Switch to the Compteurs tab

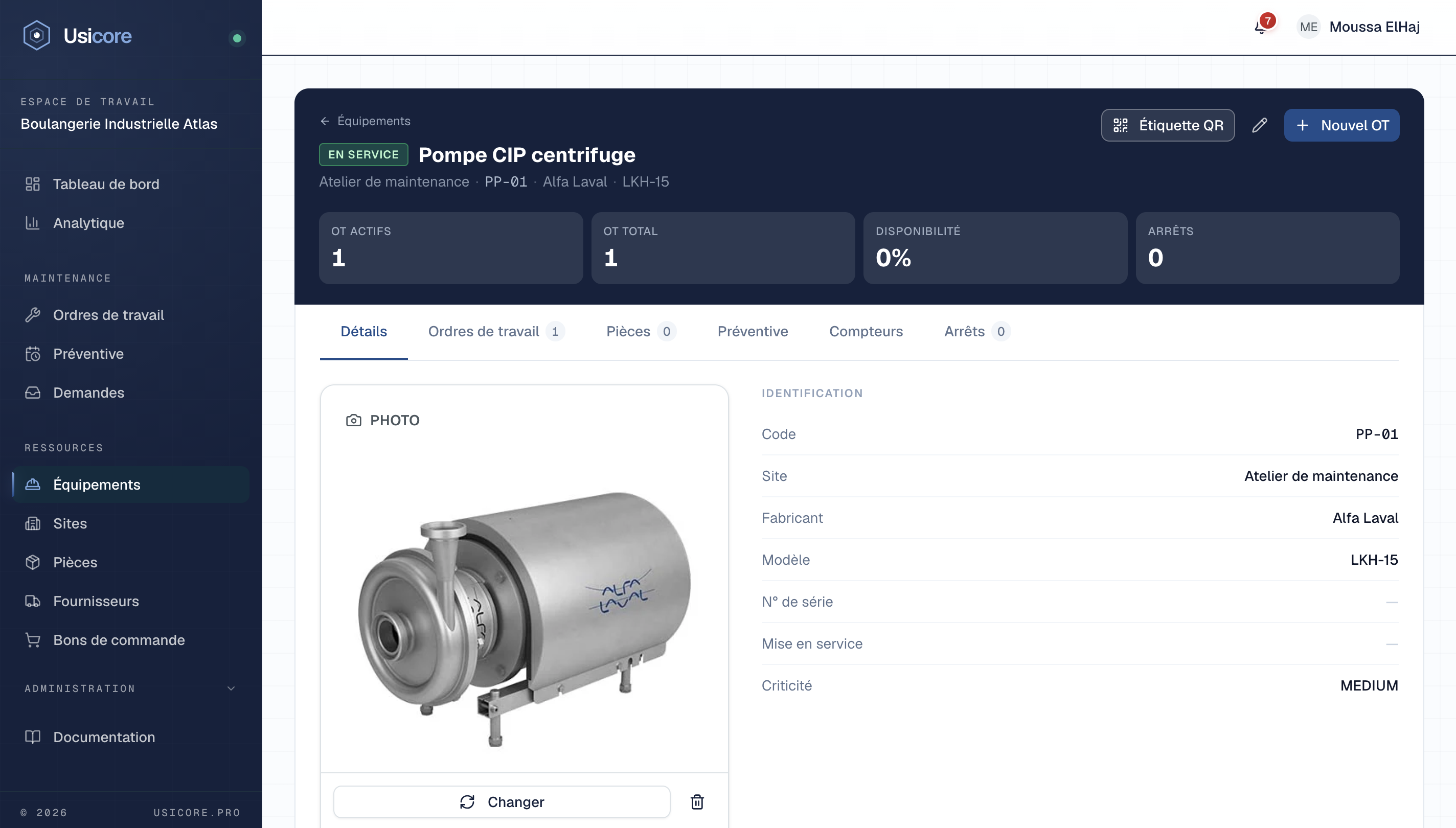tap(866, 332)
